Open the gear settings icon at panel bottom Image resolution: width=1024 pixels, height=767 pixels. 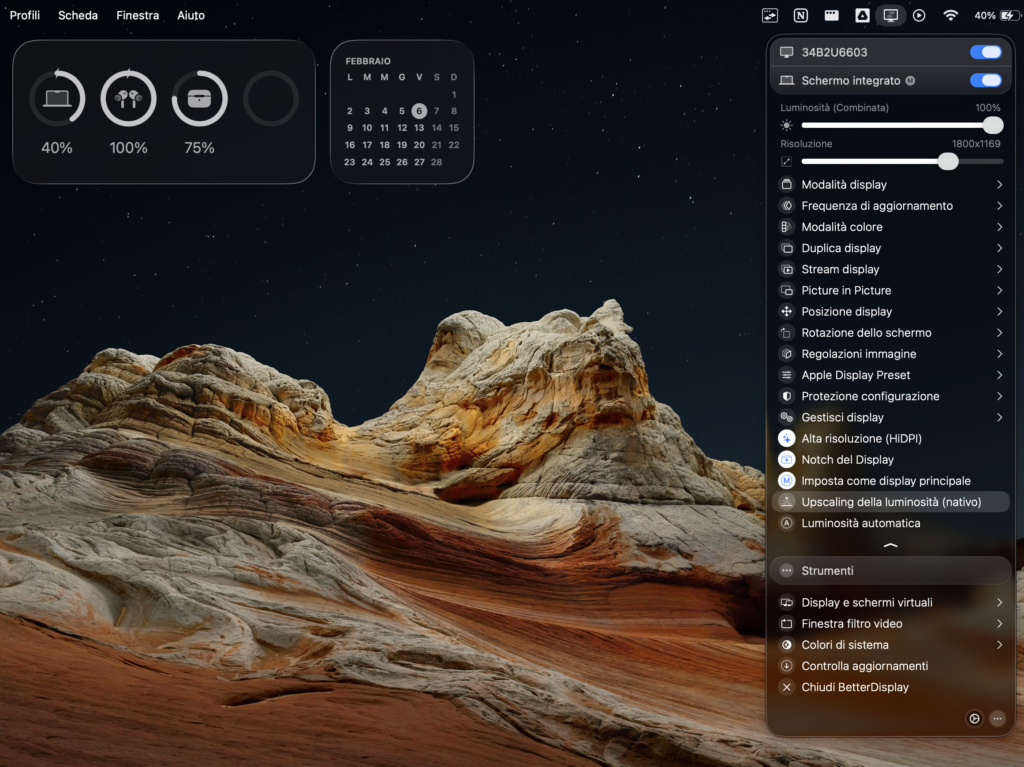click(x=973, y=718)
